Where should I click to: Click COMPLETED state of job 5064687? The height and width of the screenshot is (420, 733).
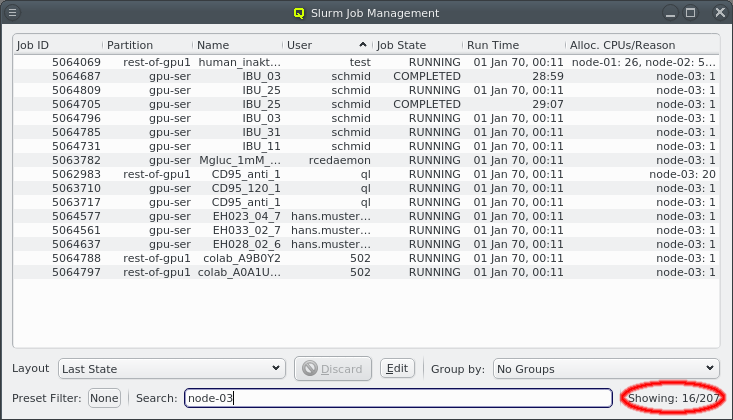point(427,76)
